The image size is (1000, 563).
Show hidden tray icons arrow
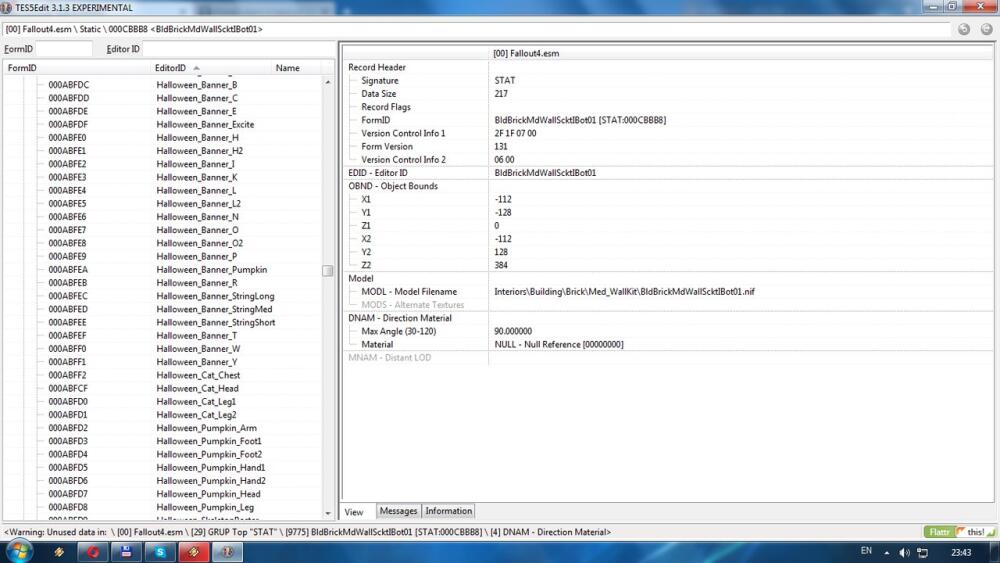(886, 553)
